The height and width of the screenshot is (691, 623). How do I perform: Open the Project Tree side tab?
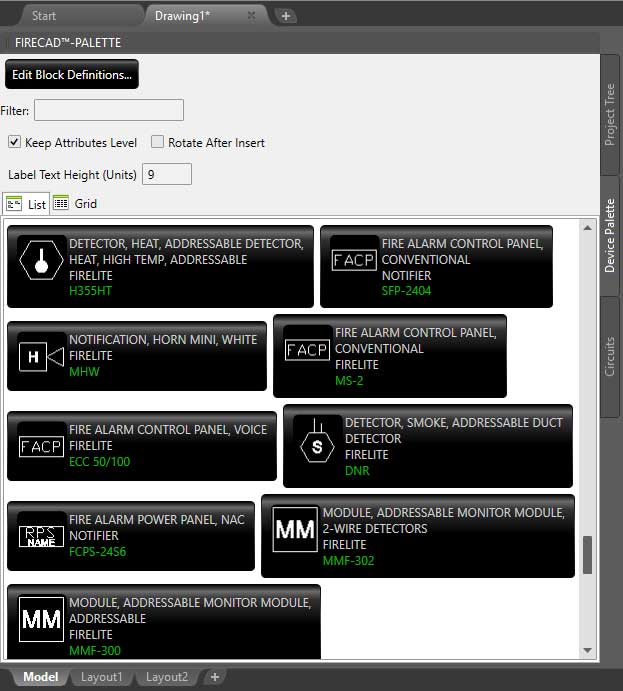point(610,115)
